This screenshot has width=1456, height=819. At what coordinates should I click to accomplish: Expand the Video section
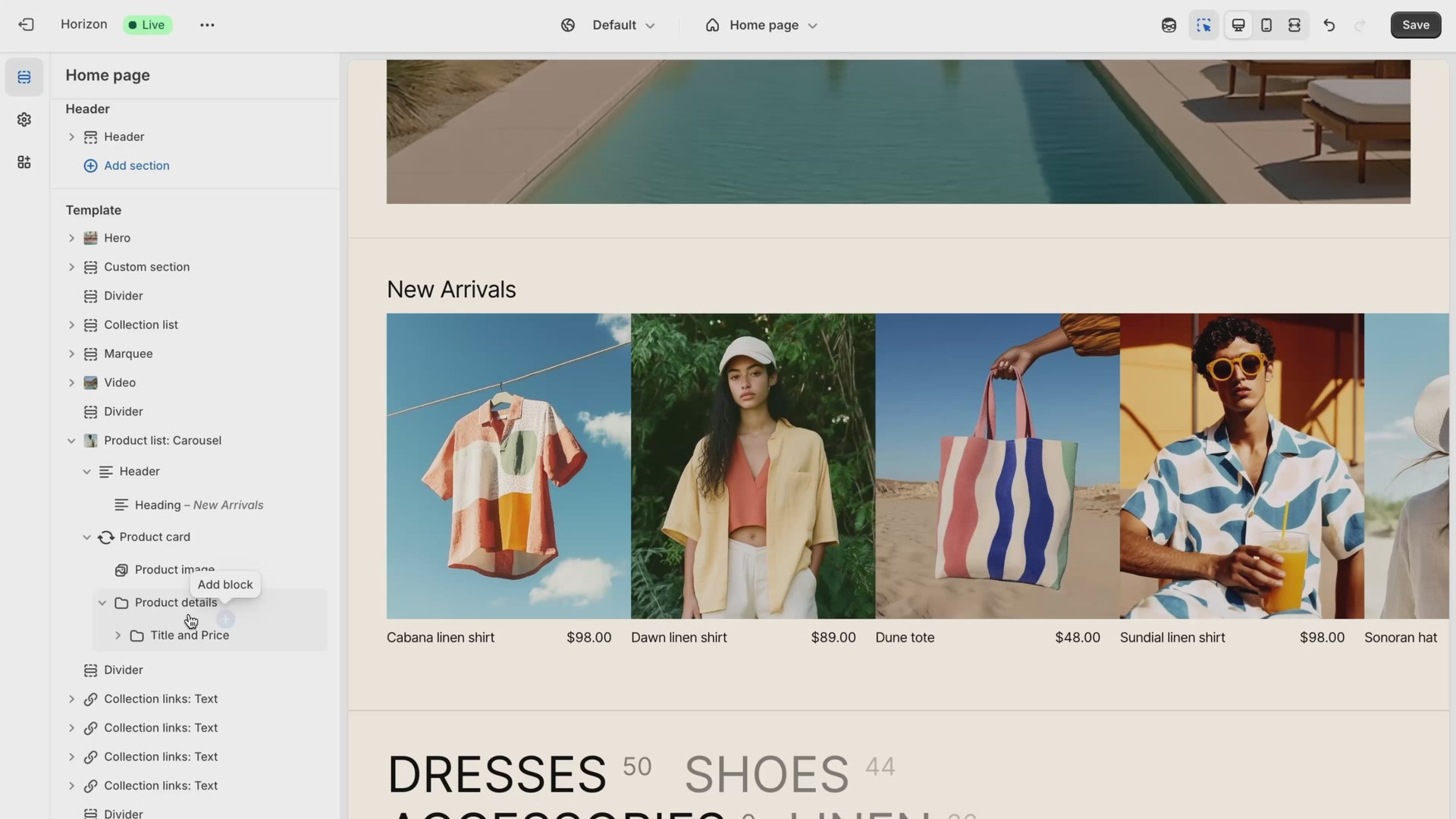pos(71,383)
